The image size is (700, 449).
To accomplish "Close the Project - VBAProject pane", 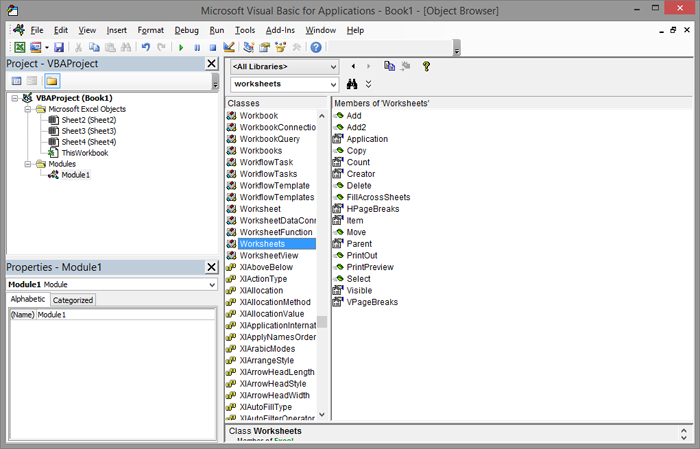I will [212, 64].
